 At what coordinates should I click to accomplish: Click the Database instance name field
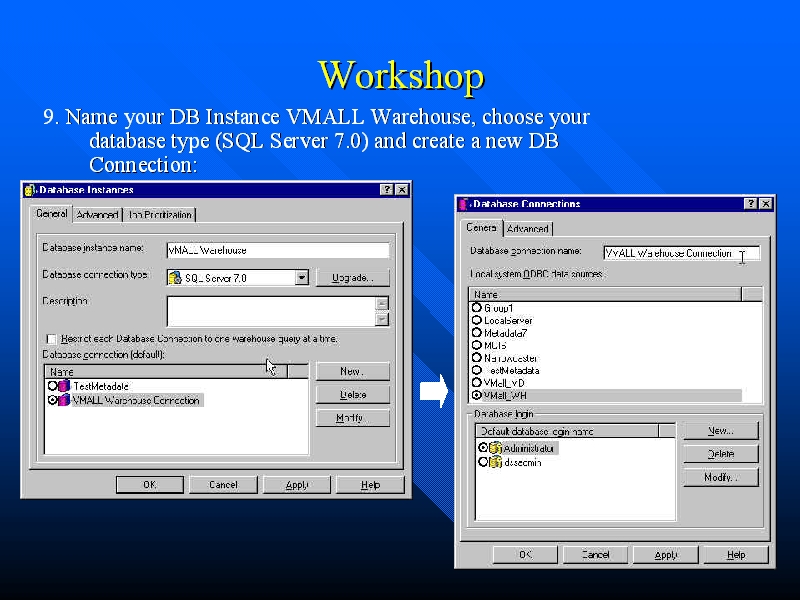click(x=277, y=250)
